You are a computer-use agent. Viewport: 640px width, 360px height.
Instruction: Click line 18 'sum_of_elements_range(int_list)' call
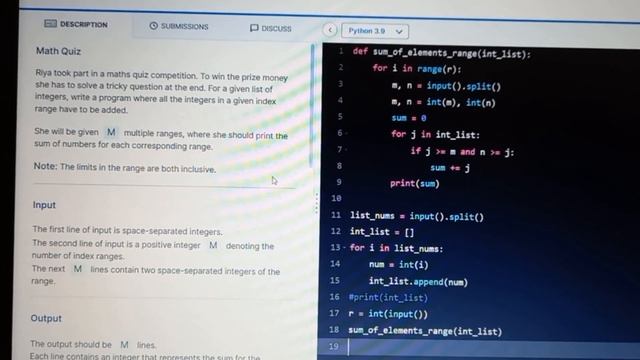425,331
